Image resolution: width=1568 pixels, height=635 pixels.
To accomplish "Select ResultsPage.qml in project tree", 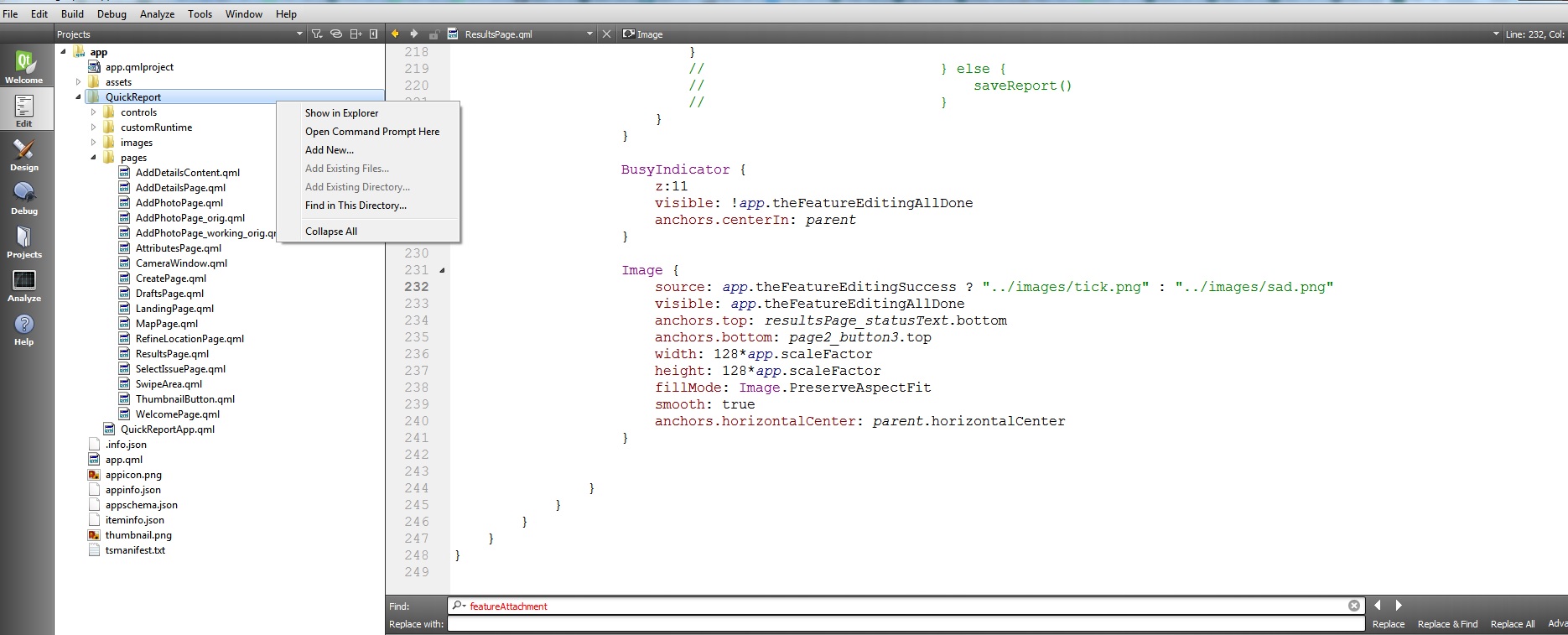I will pos(172,354).
